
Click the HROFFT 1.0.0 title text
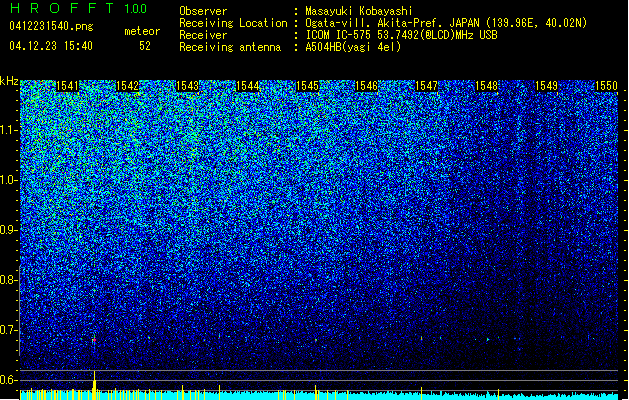tap(79, 8)
